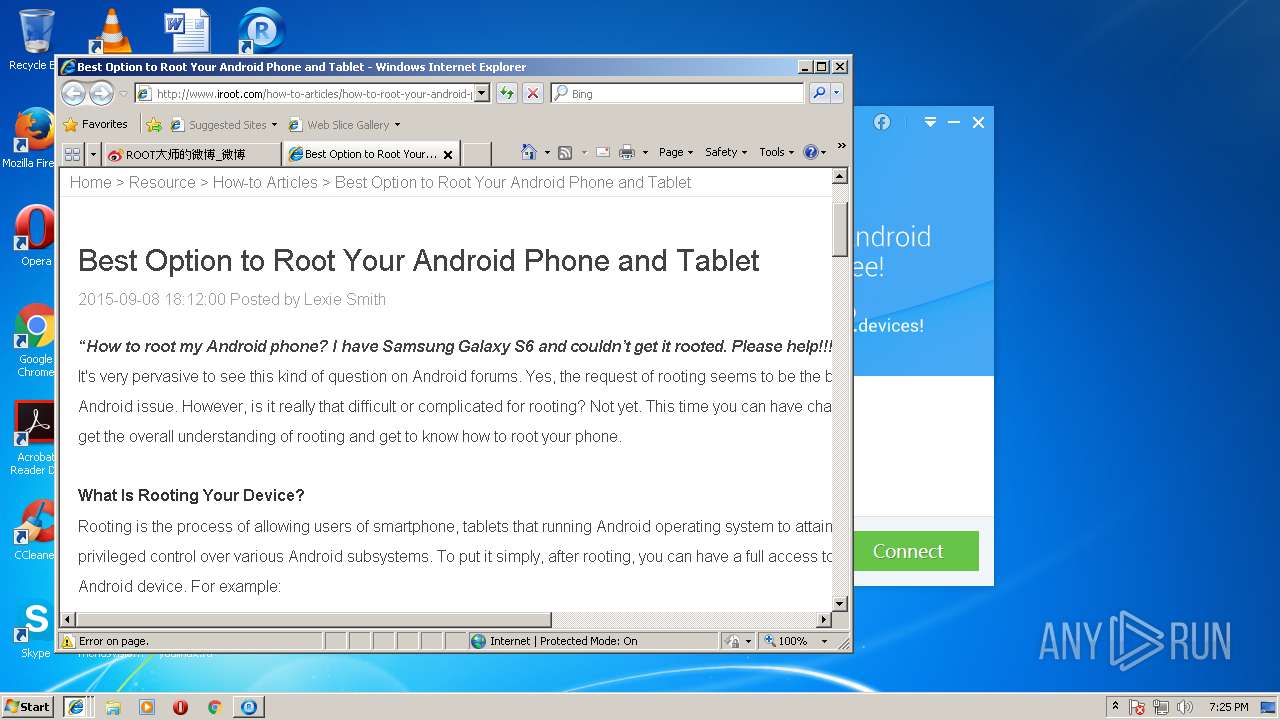Add to Favorites Bar star icon
Viewport: 1280px width, 720px height.
pyautogui.click(x=154, y=125)
